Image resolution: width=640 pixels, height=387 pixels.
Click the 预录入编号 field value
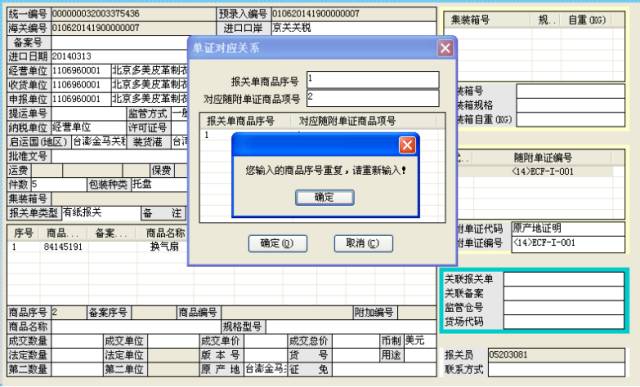pos(353,14)
